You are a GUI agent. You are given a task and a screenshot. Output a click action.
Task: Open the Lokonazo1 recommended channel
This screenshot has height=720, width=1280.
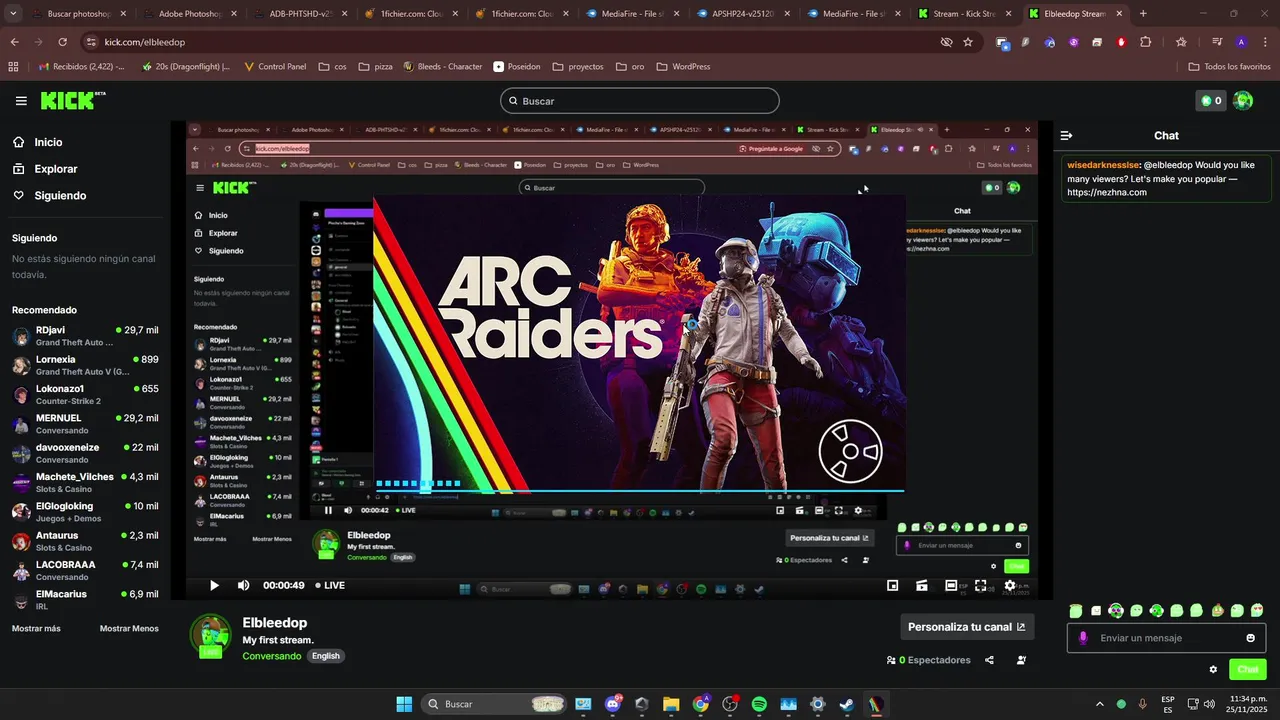85,394
